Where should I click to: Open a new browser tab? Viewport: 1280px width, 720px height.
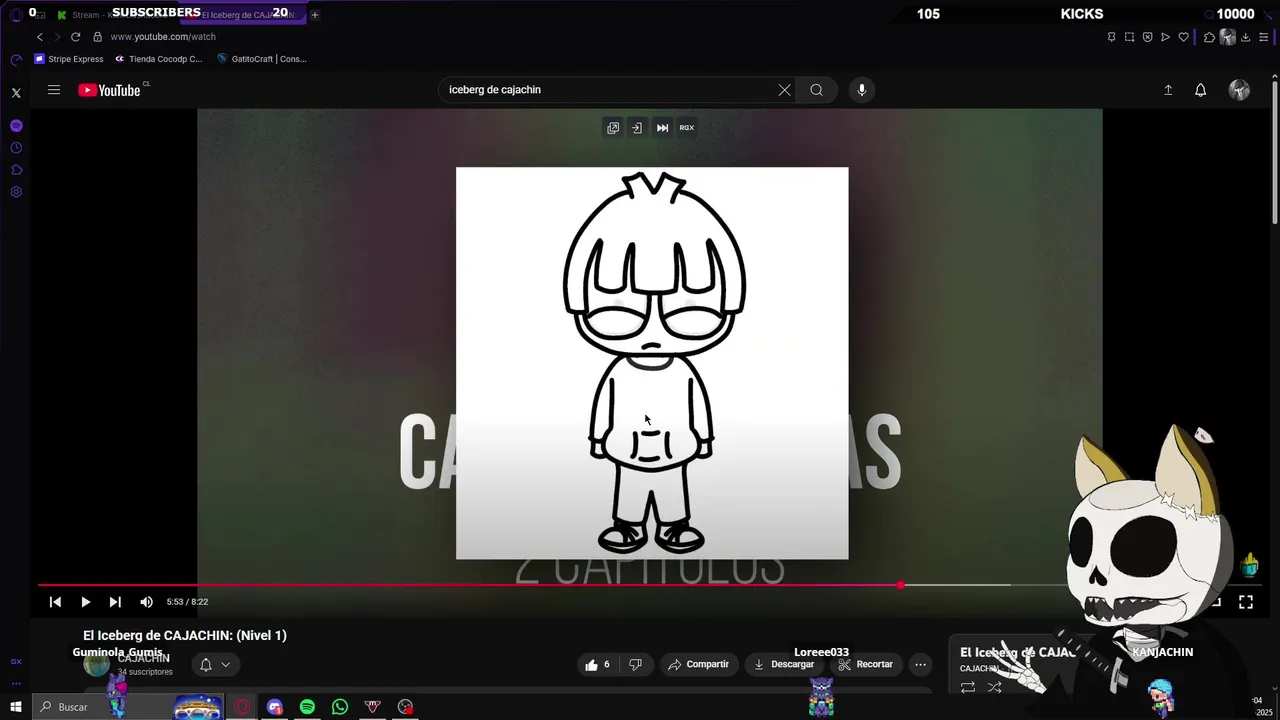click(315, 15)
